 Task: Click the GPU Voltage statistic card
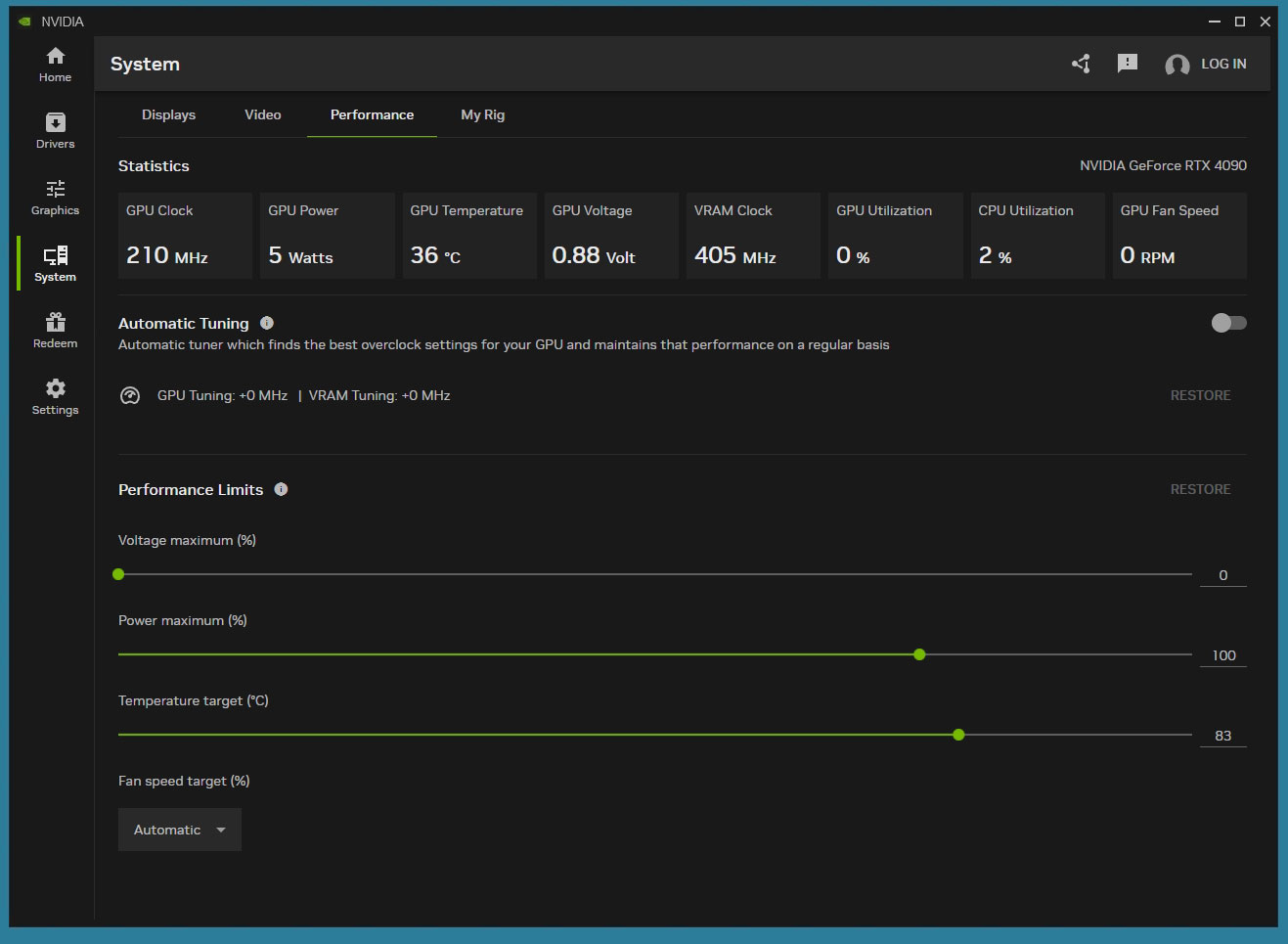611,236
